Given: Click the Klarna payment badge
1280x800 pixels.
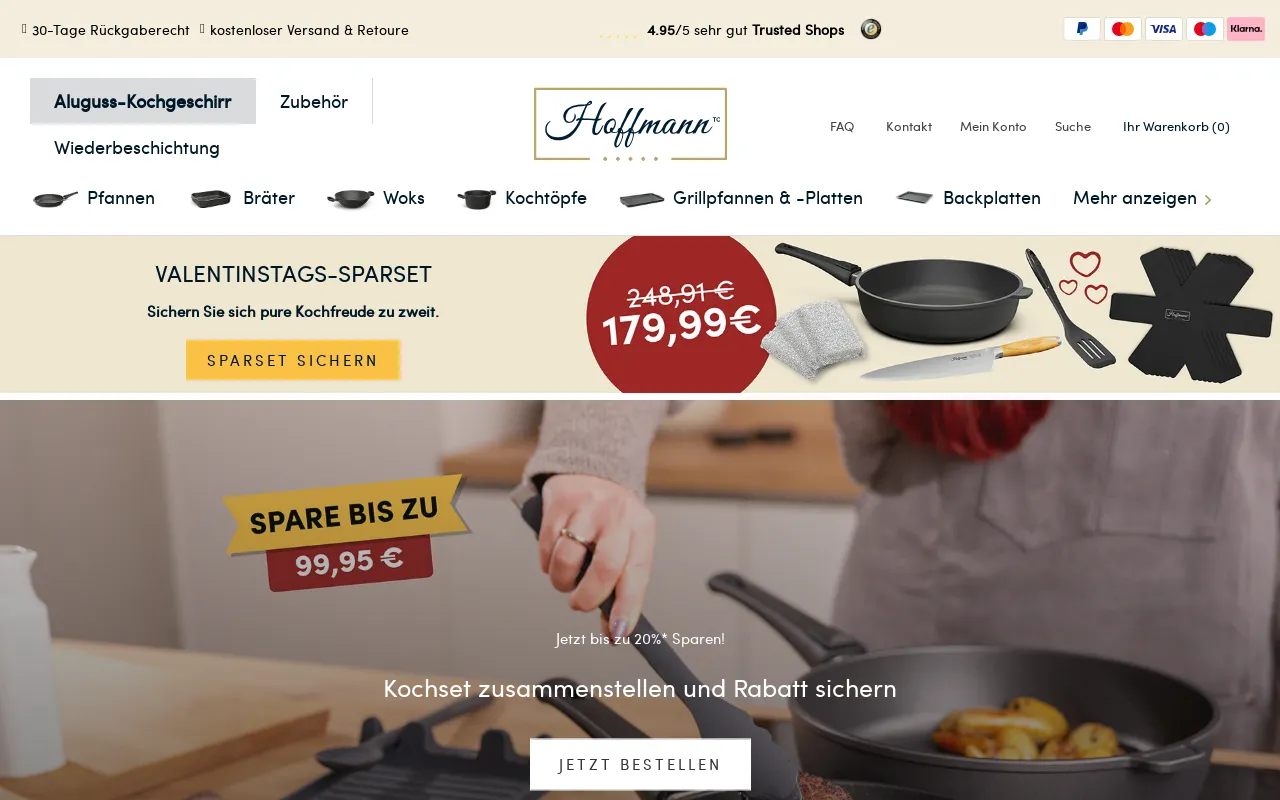Looking at the screenshot, I should tap(1246, 29).
